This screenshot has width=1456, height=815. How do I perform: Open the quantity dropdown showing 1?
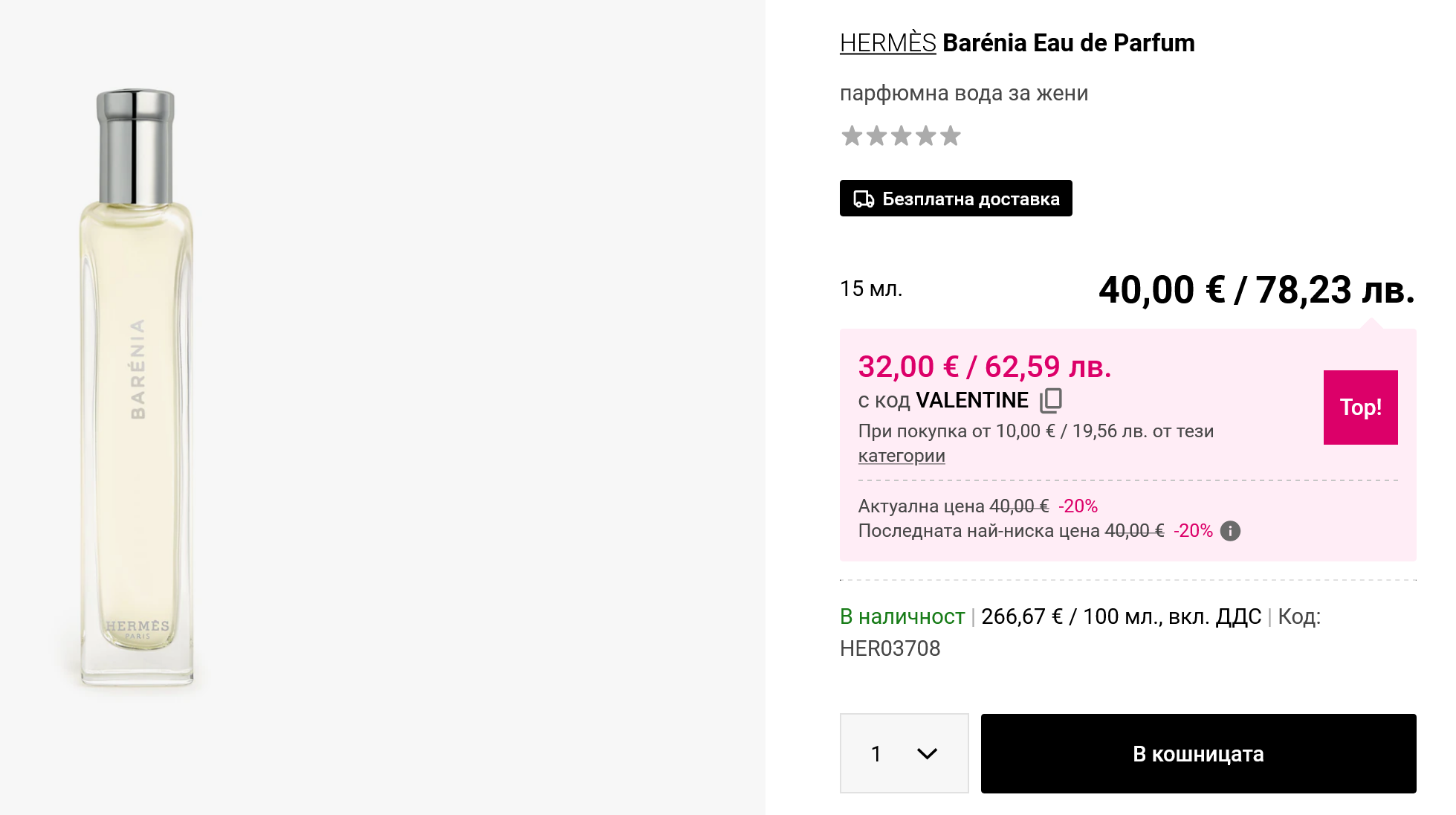pyautogui.click(x=904, y=753)
